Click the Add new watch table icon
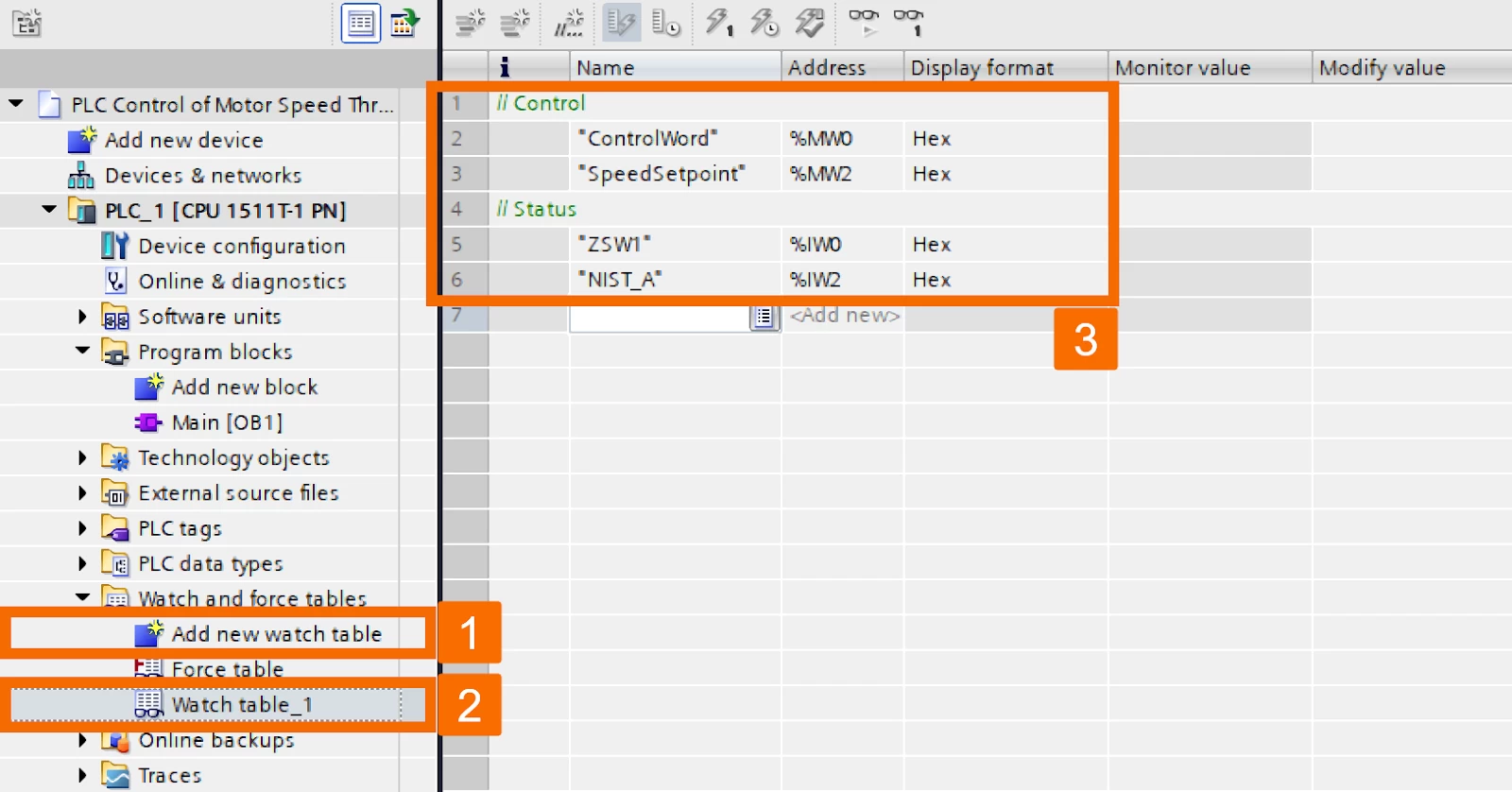 coord(149,633)
